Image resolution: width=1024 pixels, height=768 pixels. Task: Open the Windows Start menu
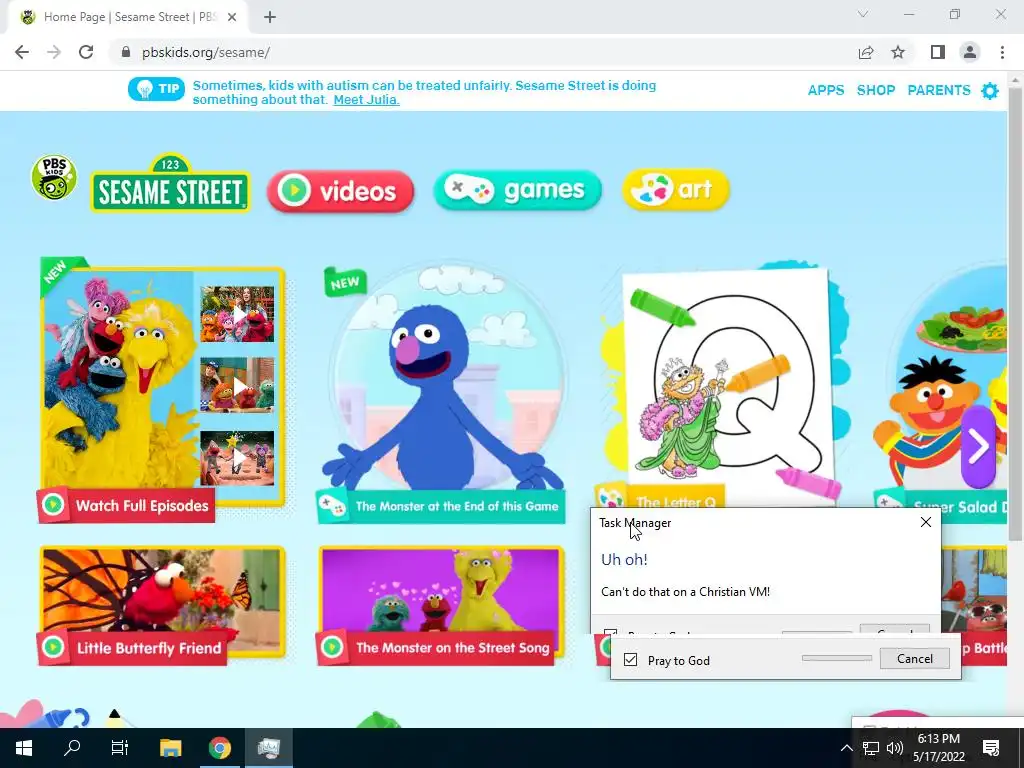[x=24, y=748]
